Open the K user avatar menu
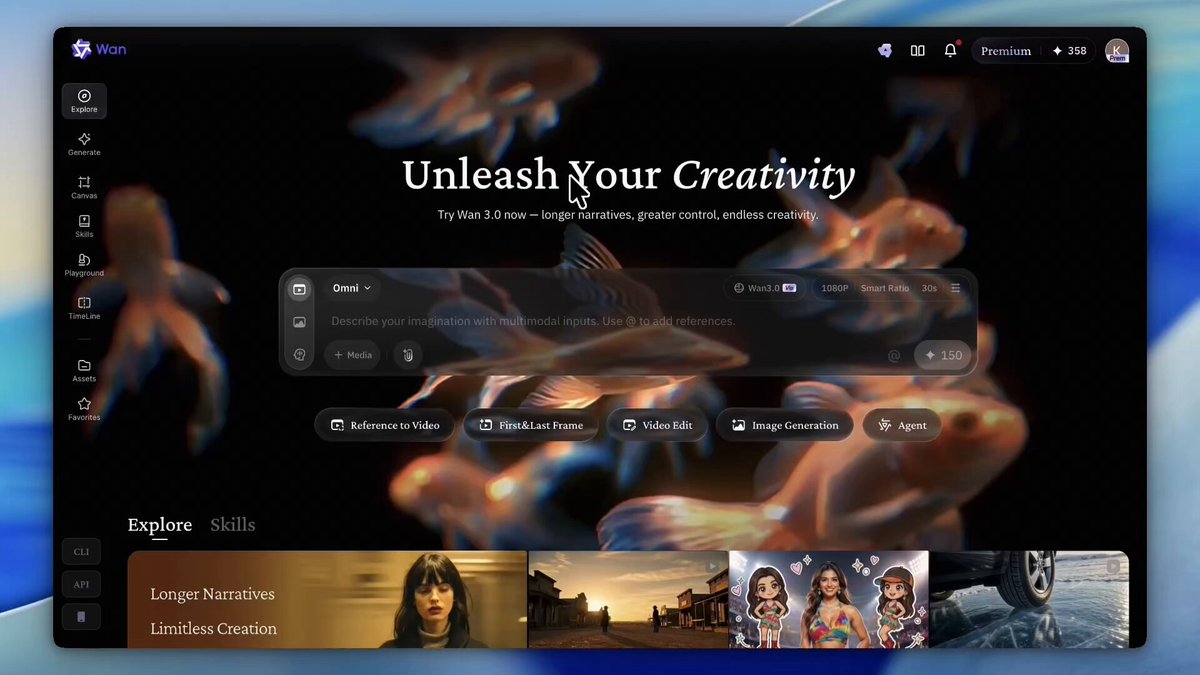The width and height of the screenshot is (1200, 675). 1117,51
